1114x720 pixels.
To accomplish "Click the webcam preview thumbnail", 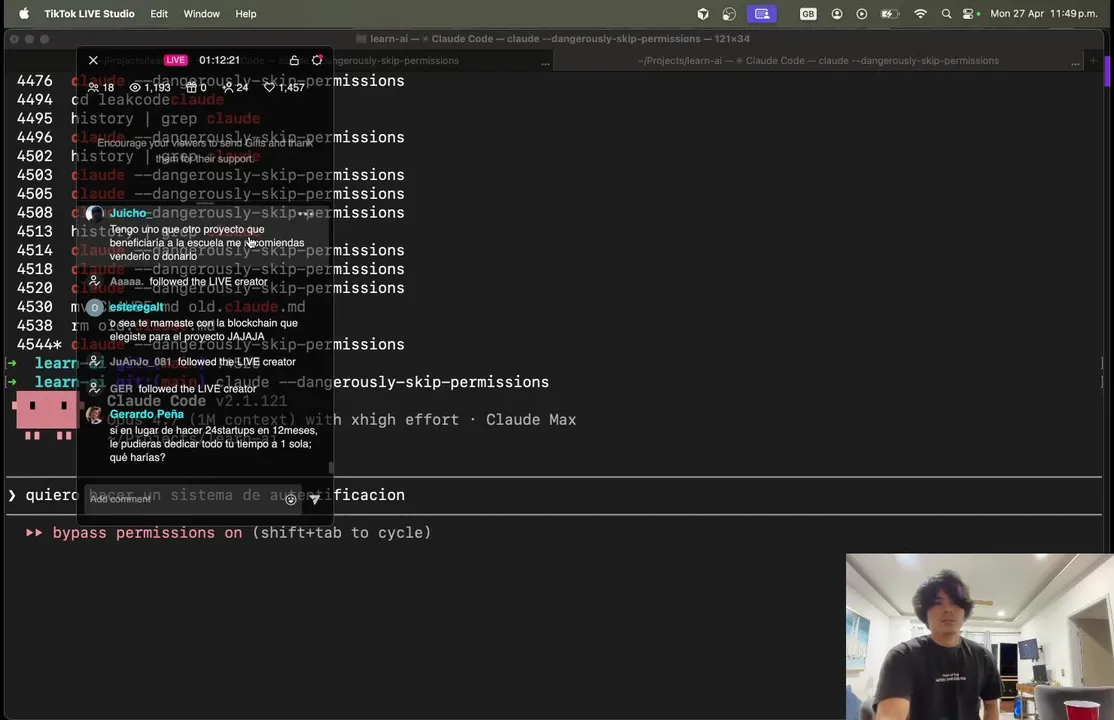I will (980, 637).
